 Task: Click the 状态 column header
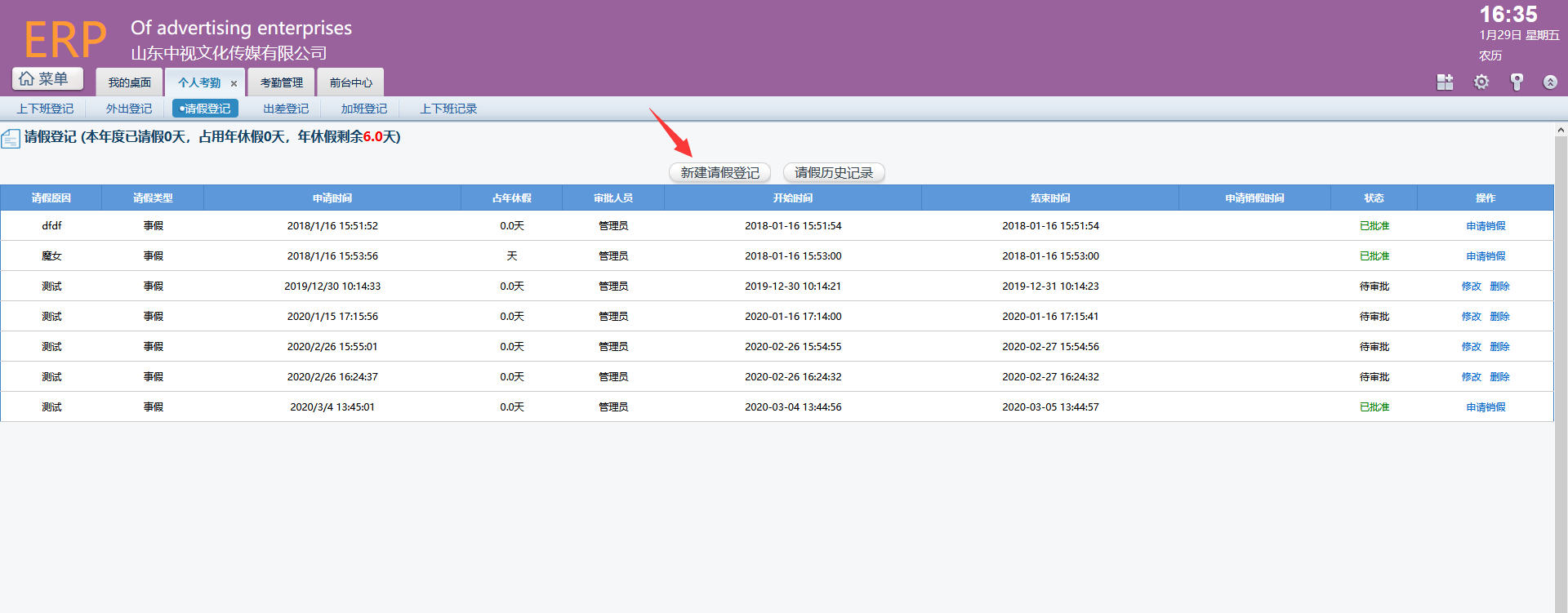click(x=1374, y=198)
